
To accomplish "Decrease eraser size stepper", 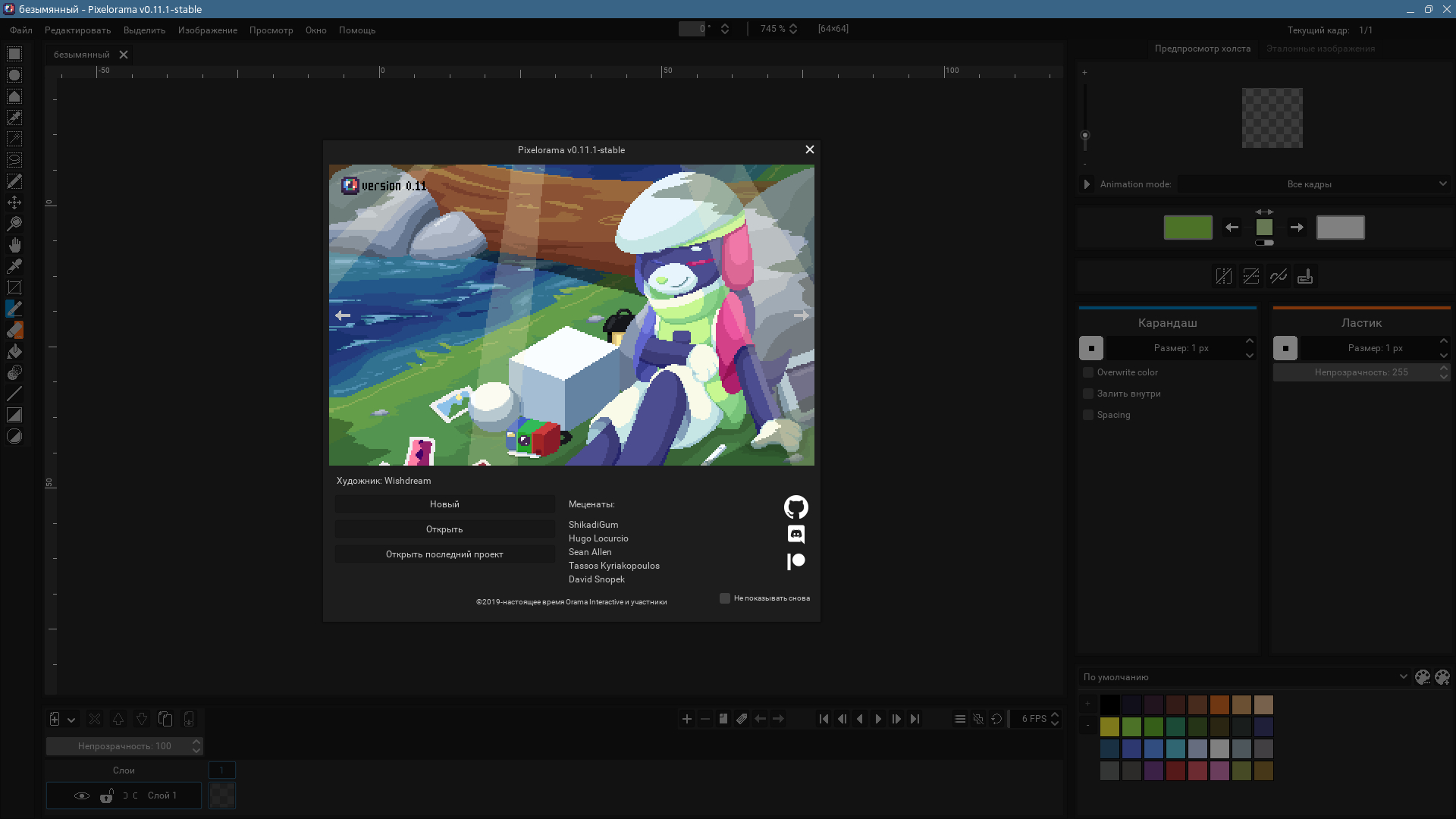I will click(x=1444, y=355).
